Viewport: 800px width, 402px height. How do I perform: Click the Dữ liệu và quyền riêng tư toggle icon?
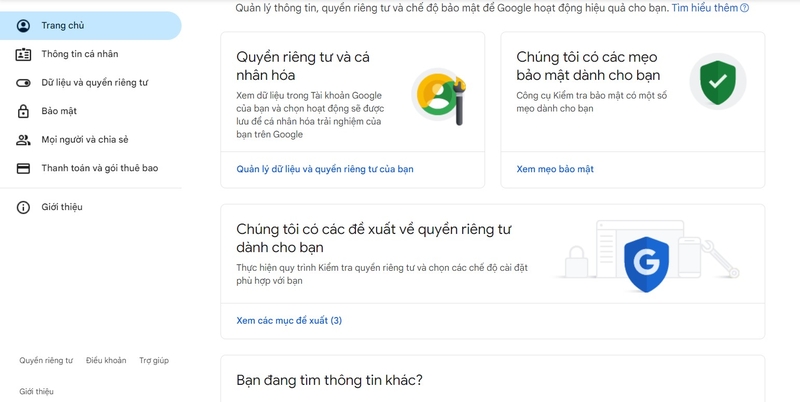tap(23, 83)
